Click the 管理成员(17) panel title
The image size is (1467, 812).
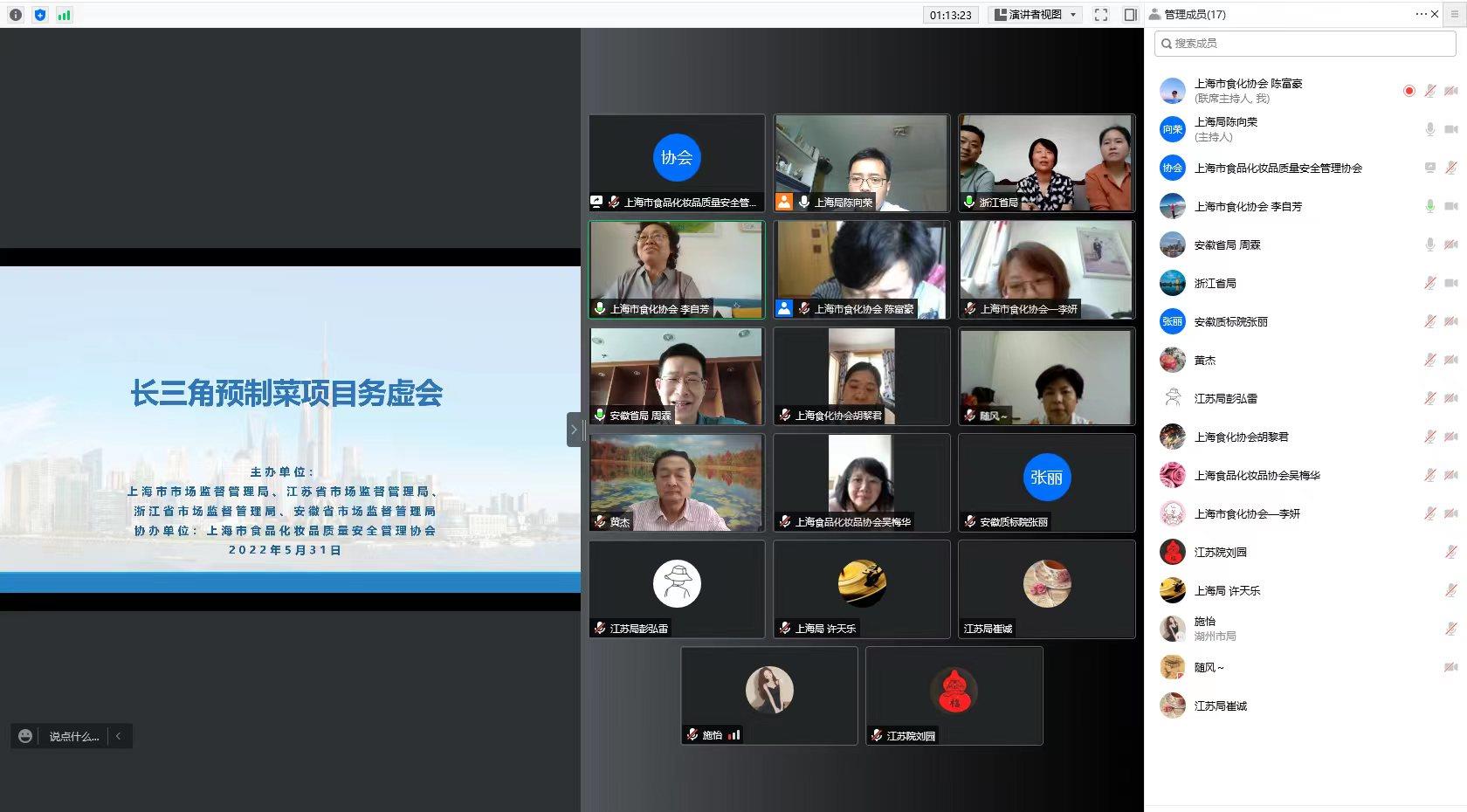[x=1195, y=15]
